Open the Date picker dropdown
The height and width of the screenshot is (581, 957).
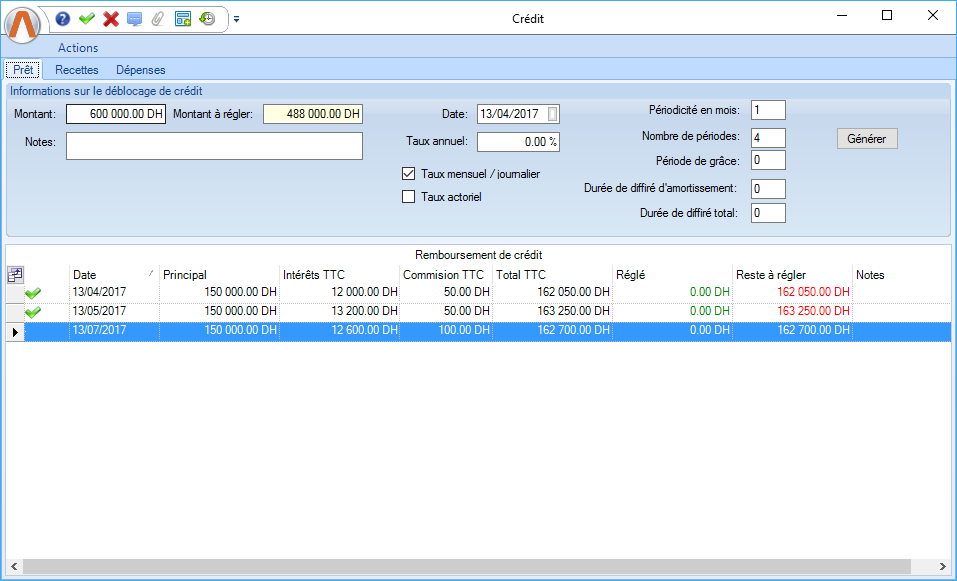coord(553,114)
